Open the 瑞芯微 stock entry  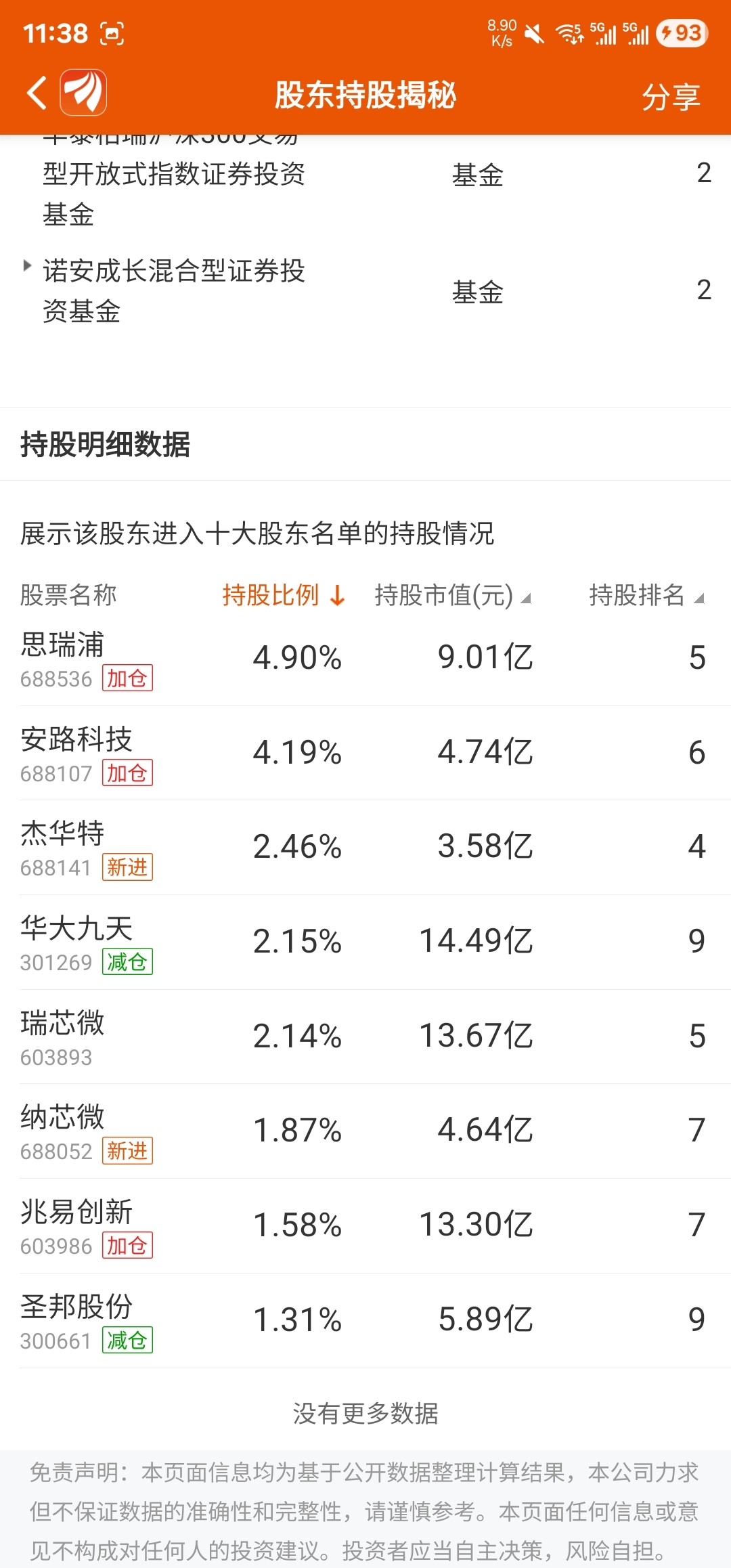pyautogui.click(x=365, y=1037)
